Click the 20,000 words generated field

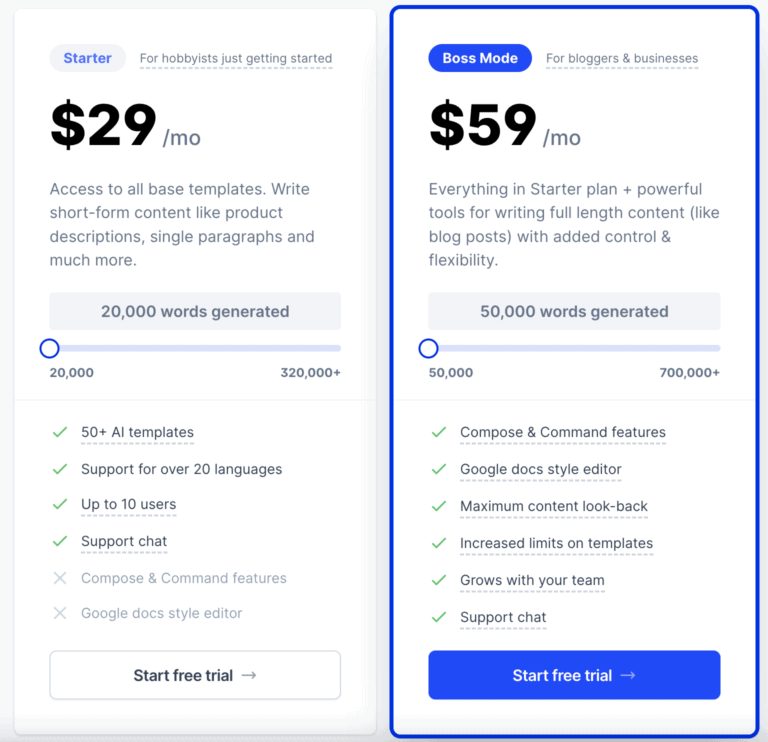click(x=195, y=311)
